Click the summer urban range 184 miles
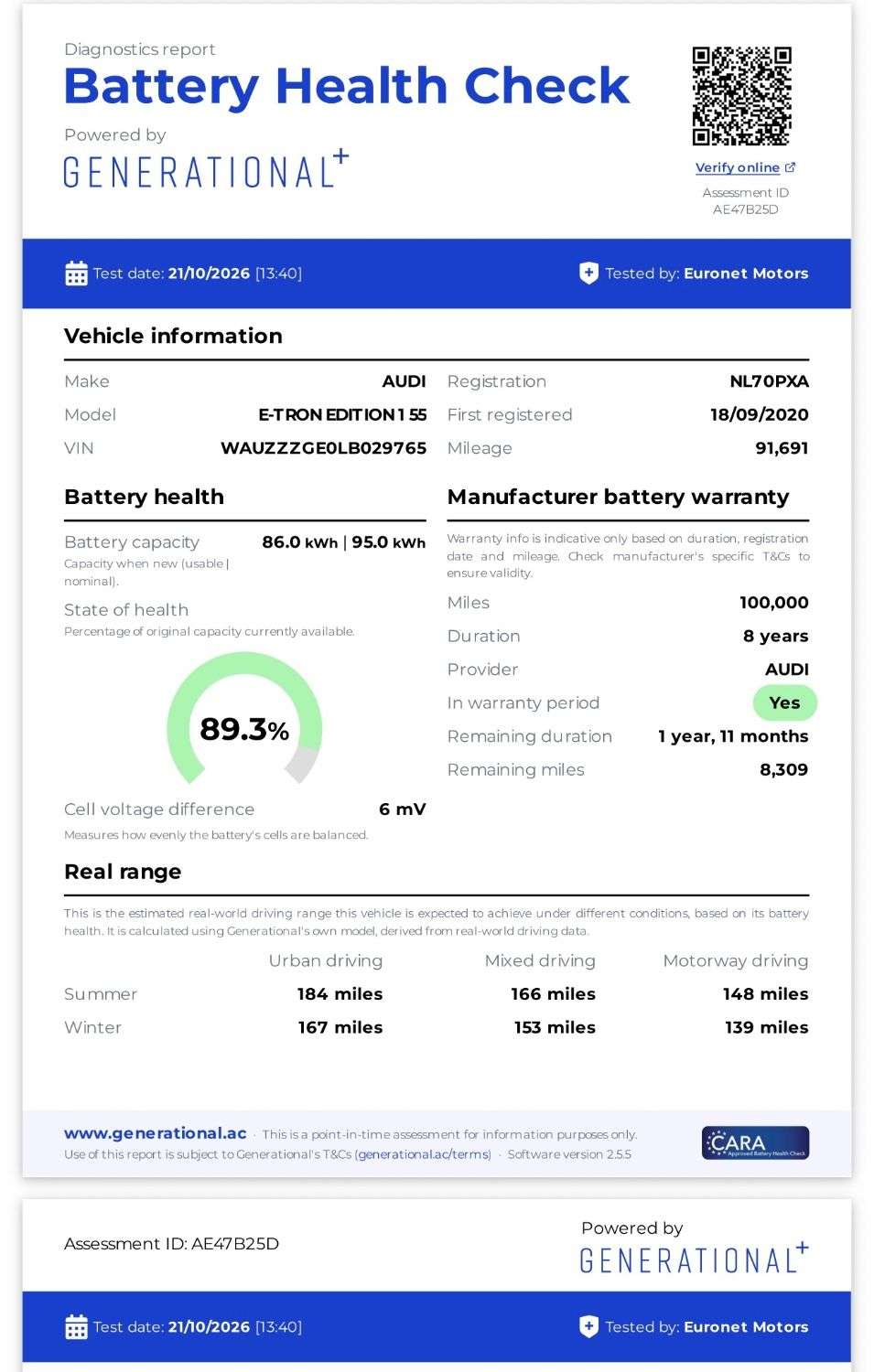The width and height of the screenshot is (874, 1372). [x=340, y=994]
